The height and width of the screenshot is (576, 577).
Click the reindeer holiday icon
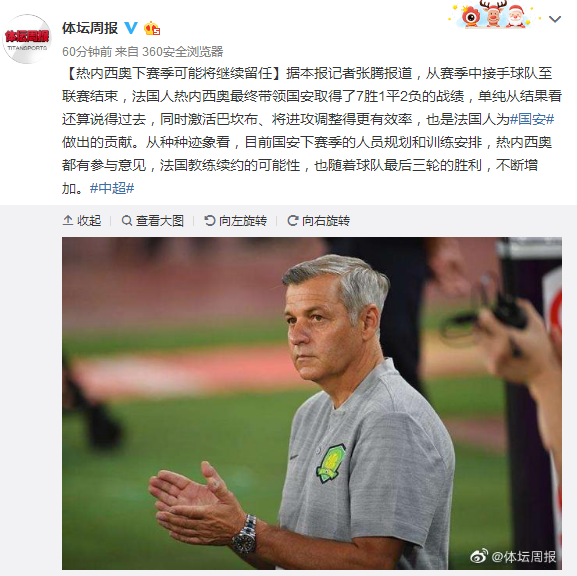coord(493,14)
